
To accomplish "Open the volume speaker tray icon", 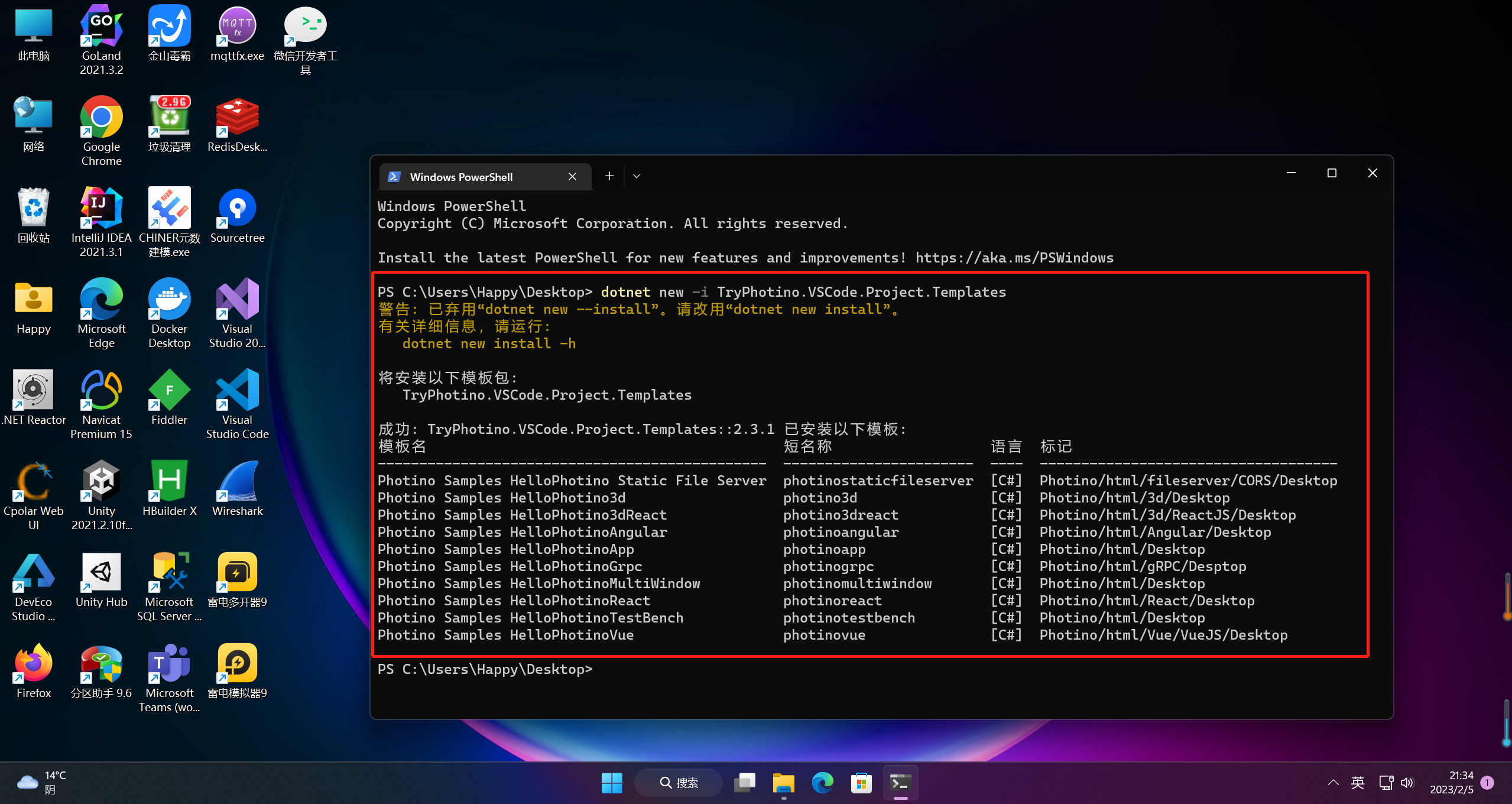I will [1407, 783].
